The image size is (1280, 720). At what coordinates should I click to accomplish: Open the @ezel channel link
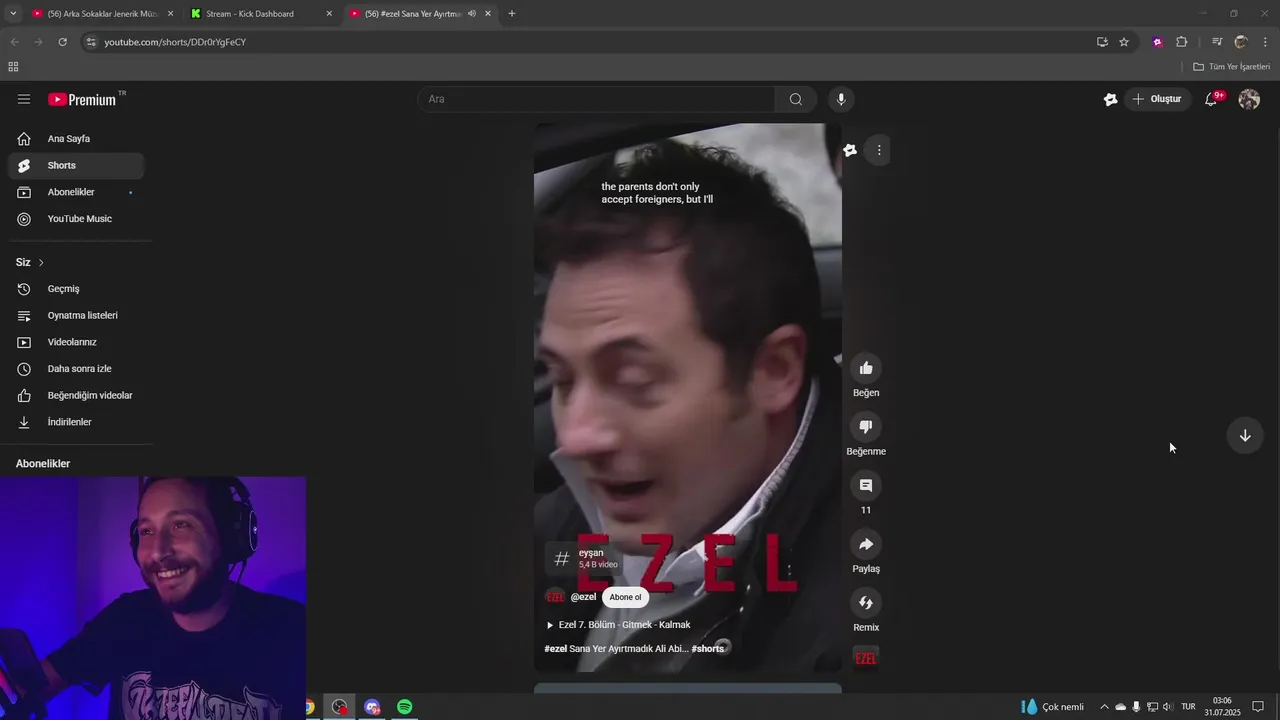tap(583, 597)
